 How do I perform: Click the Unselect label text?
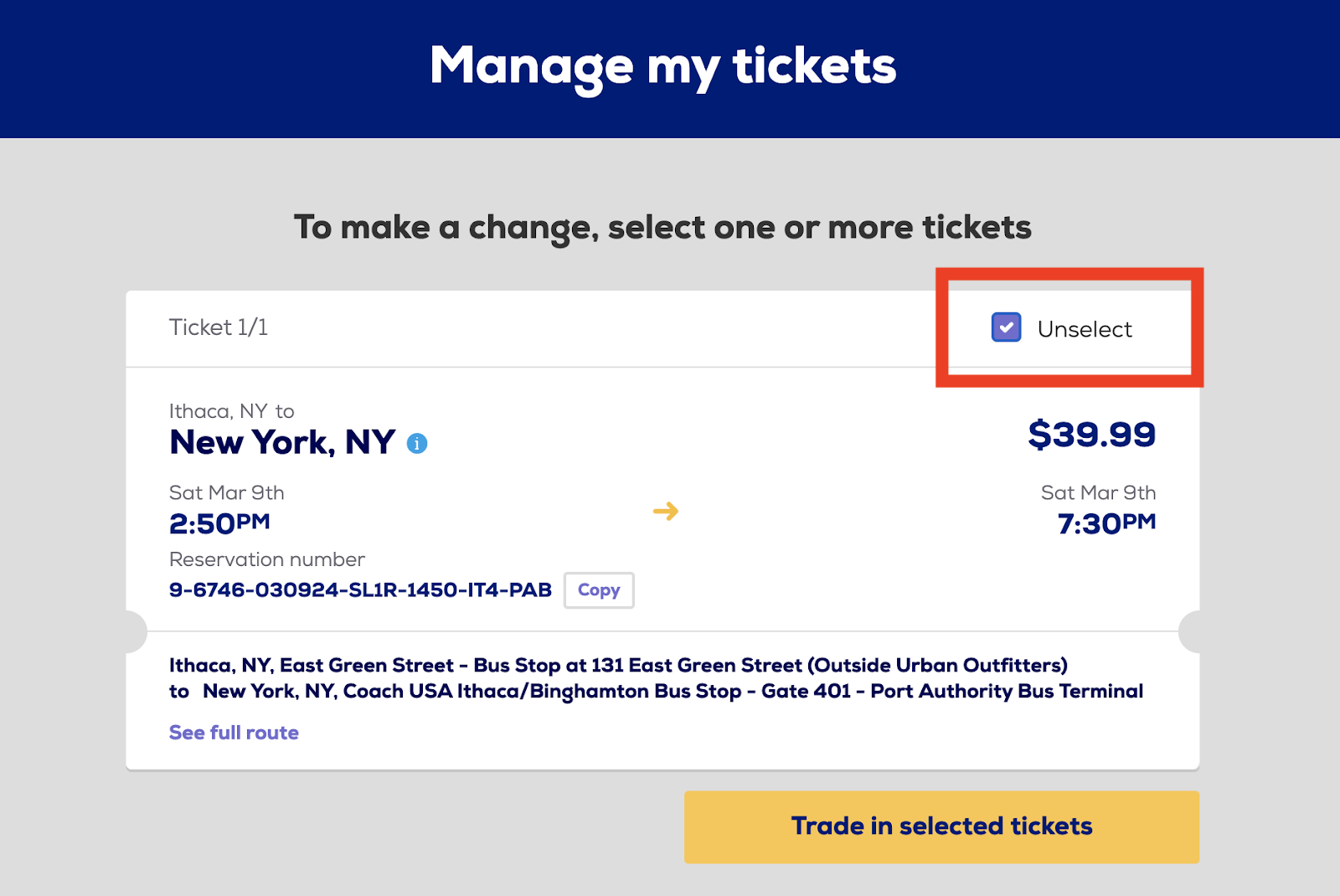click(x=1084, y=329)
